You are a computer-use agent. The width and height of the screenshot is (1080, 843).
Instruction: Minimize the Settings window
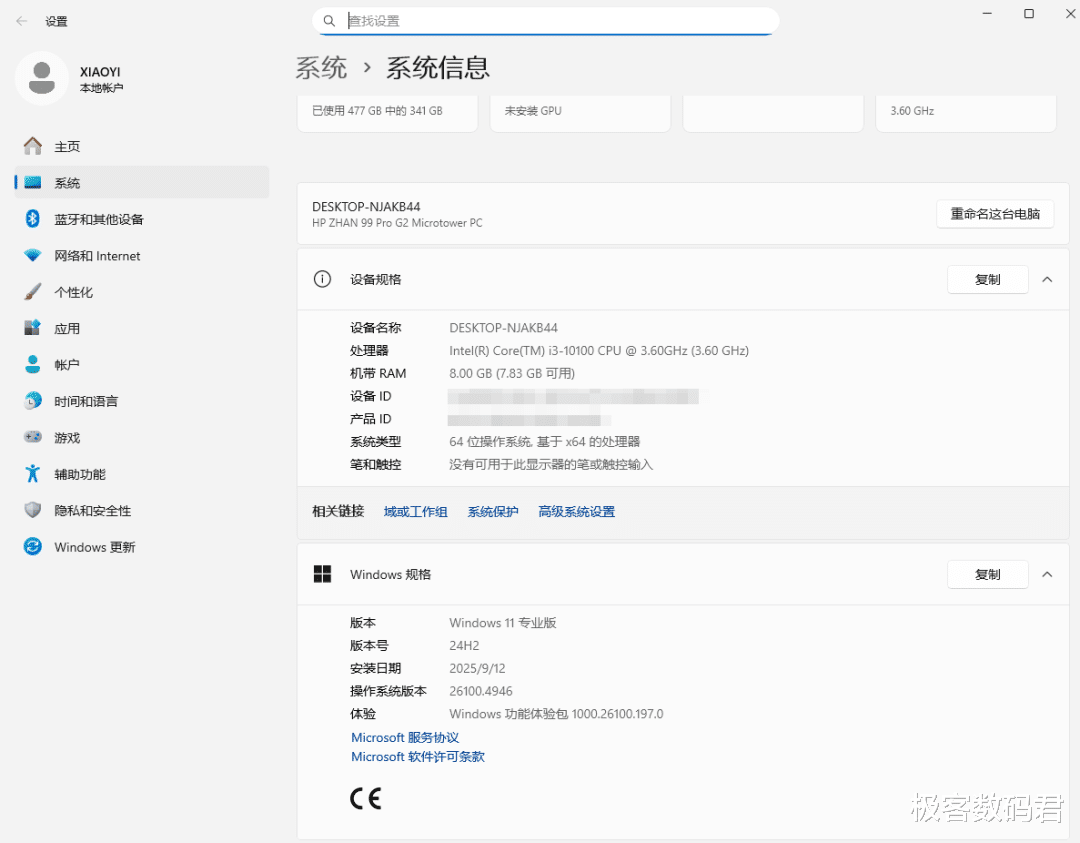(x=987, y=14)
